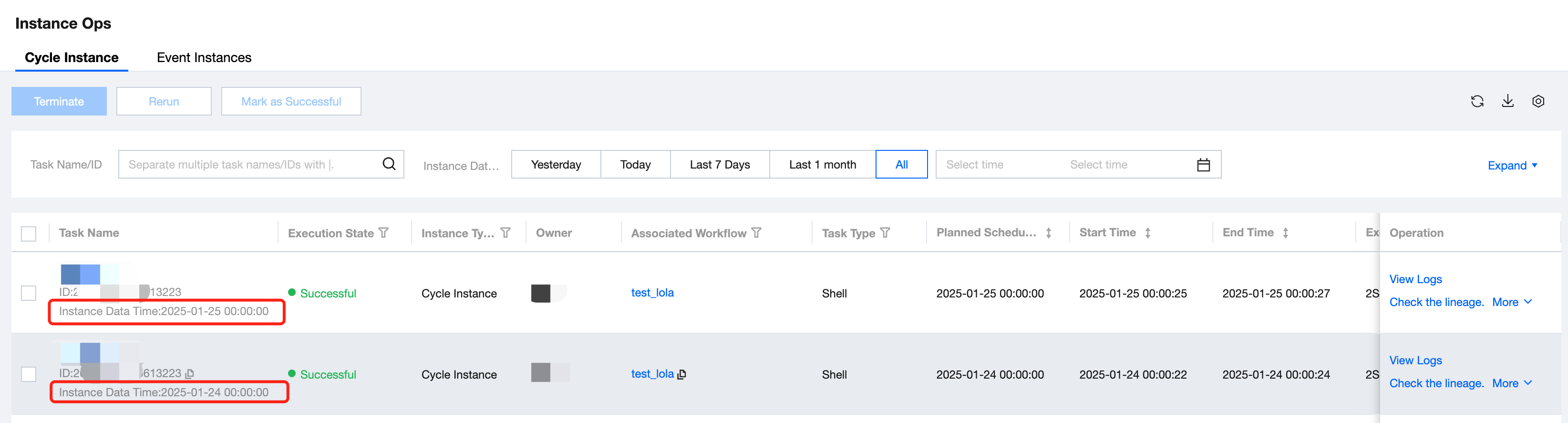Viewport: 1568px width, 423px height.
Task: Sort by Start Time column arrows
Action: [1147, 233]
